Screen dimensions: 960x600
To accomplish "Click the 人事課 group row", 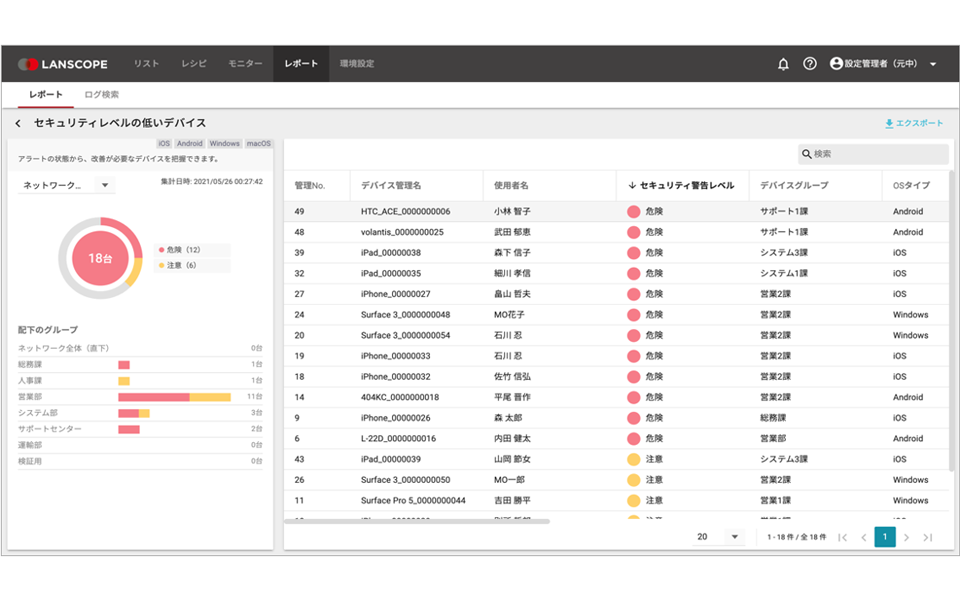I will (x=140, y=381).
